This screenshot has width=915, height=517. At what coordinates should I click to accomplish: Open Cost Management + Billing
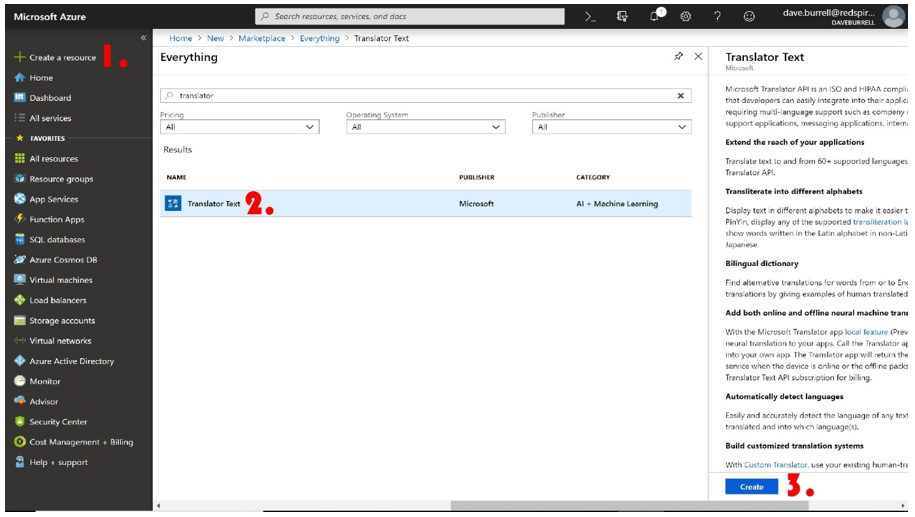tap(81, 442)
